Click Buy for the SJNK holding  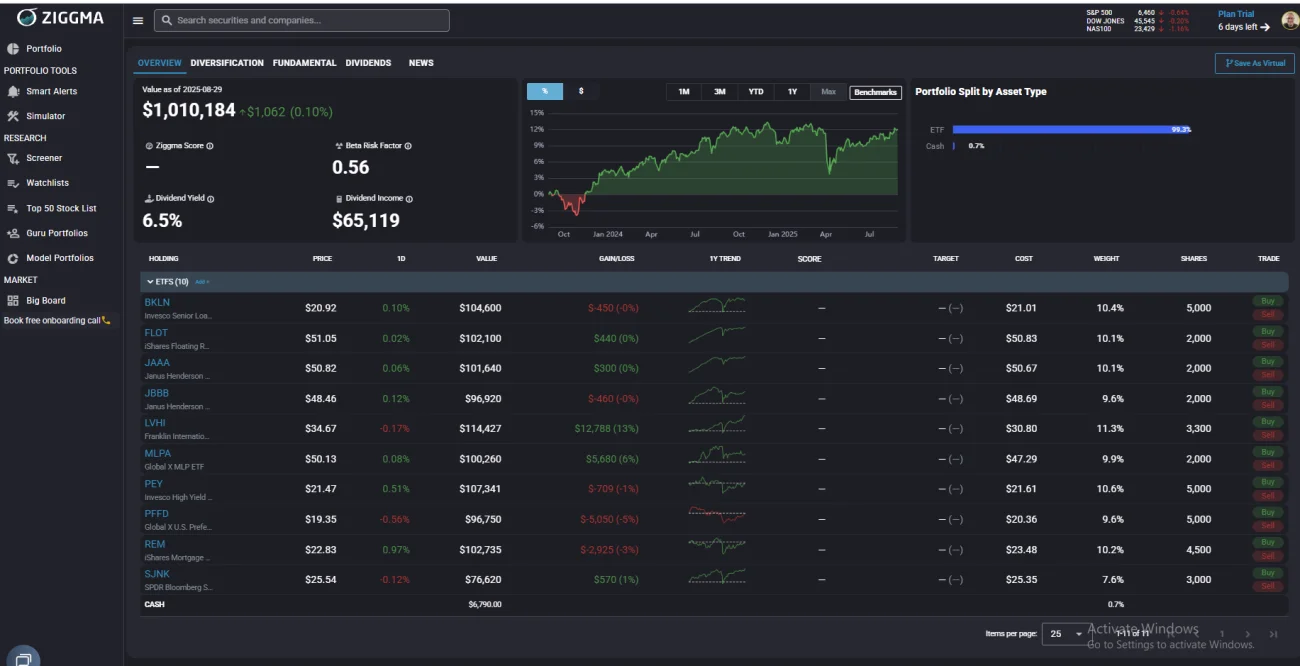coord(1268,573)
